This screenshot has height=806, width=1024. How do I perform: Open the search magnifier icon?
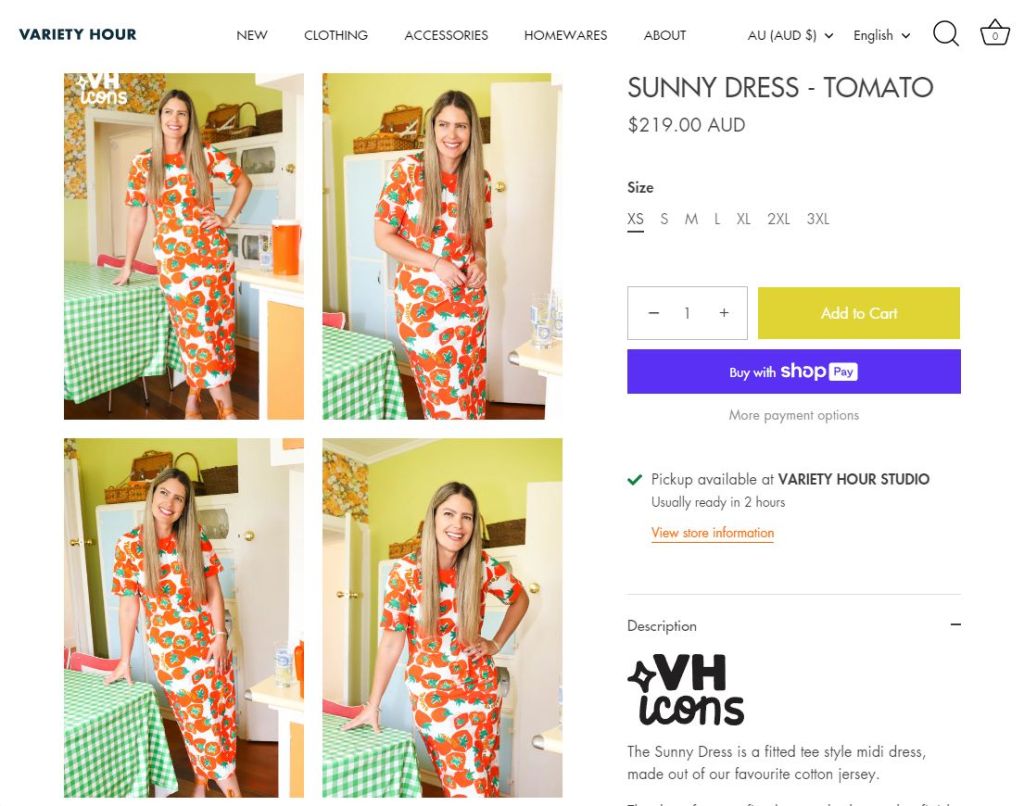point(945,35)
